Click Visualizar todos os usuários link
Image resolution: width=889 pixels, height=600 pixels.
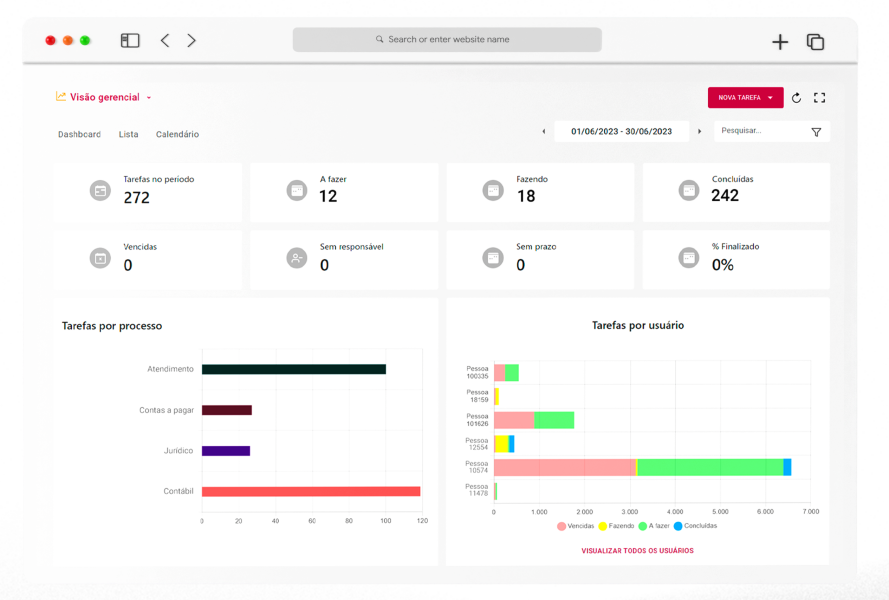click(x=637, y=551)
